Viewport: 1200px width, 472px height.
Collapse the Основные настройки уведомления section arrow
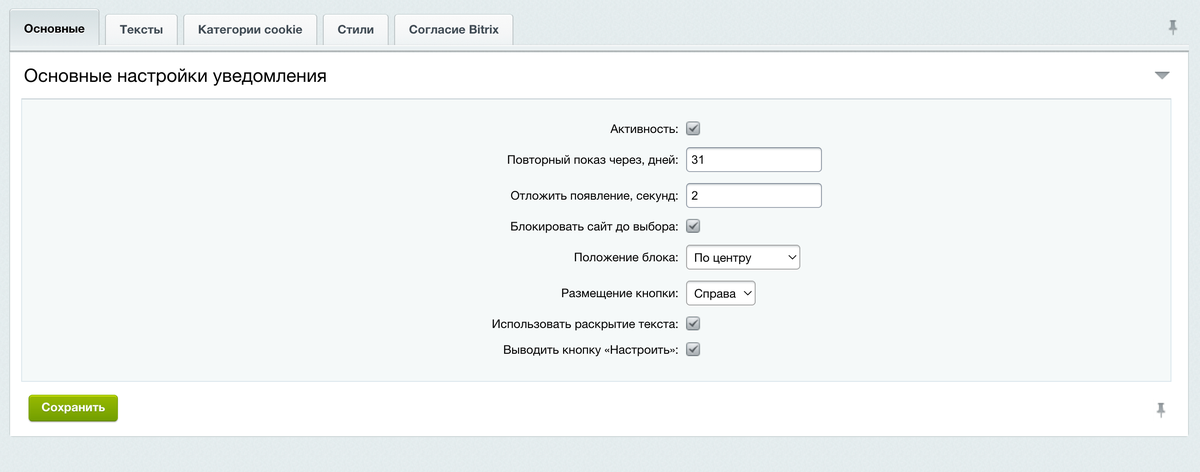click(x=1161, y=76)
